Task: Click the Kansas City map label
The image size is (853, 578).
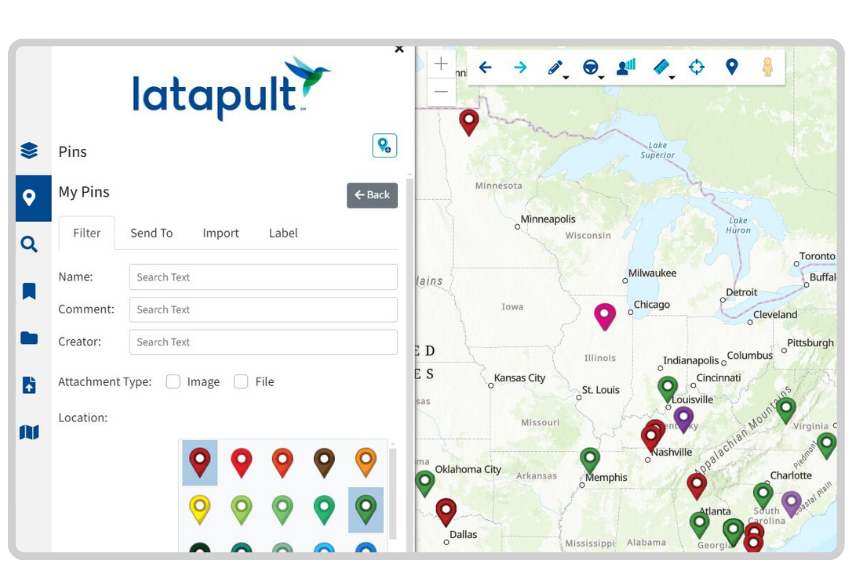Action: [520, 378]
